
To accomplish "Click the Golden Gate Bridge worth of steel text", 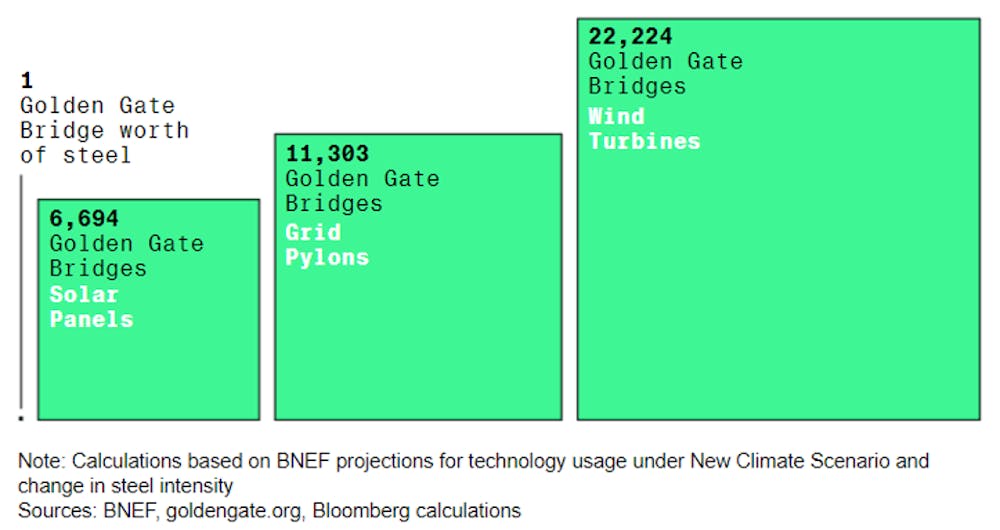I will 105,130.
